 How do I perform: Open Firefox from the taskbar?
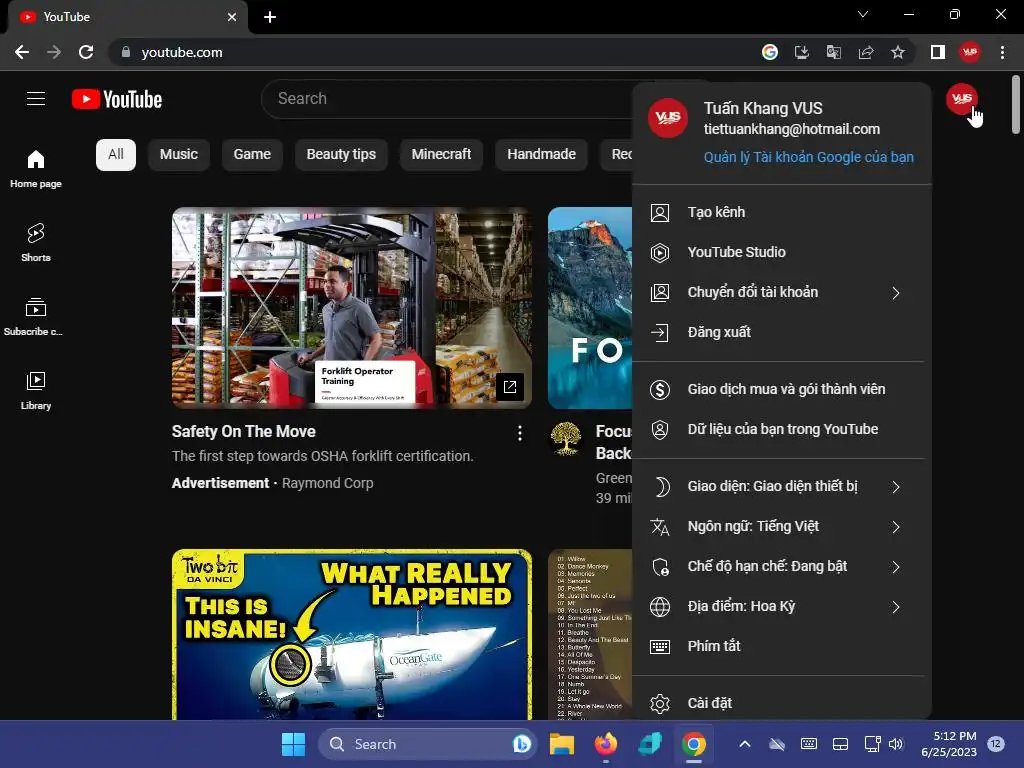606,744
